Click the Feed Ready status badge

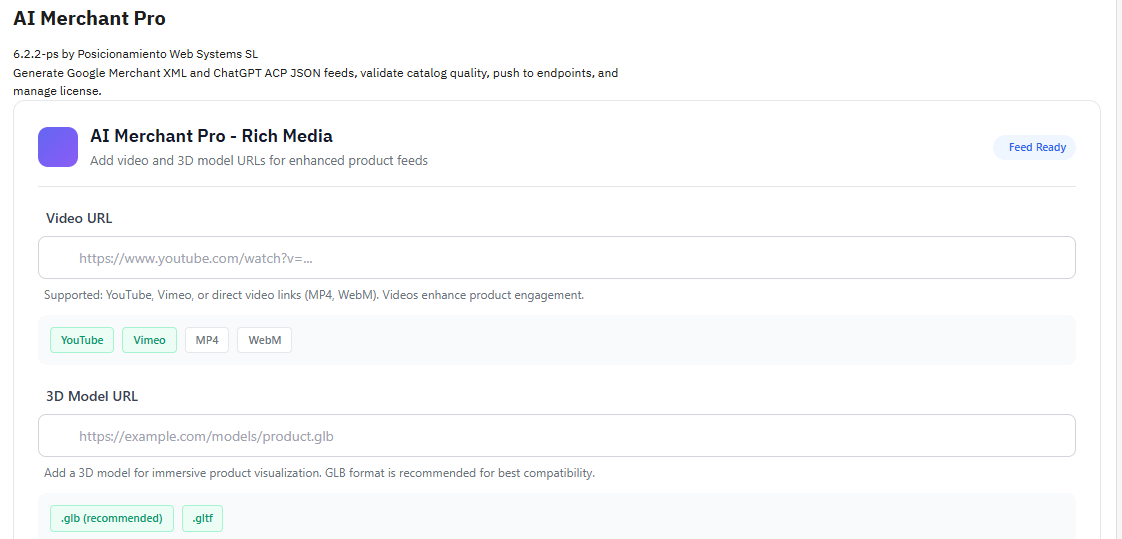1034,147
